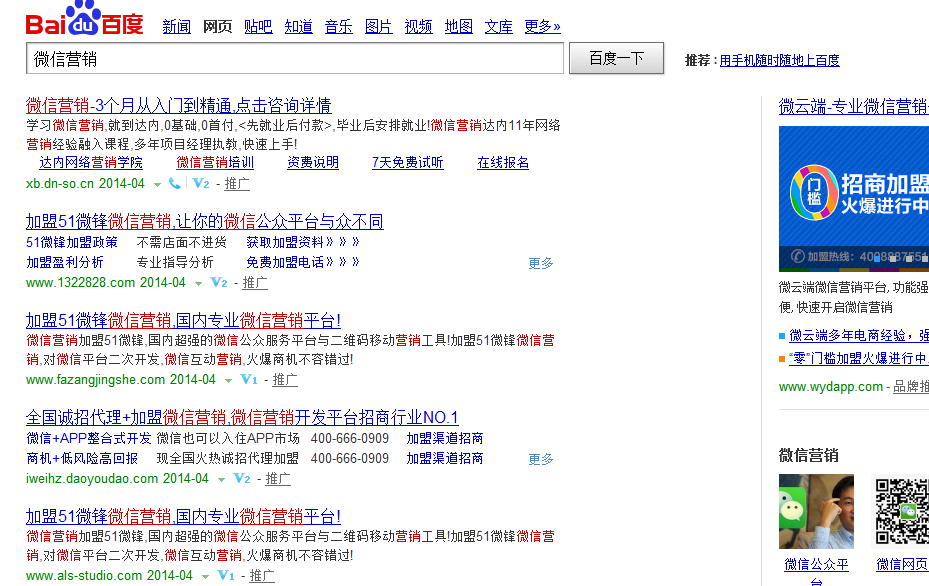Switch to the 图片 tab
Viewport: 929px width, 586px height.
(379, 27)
